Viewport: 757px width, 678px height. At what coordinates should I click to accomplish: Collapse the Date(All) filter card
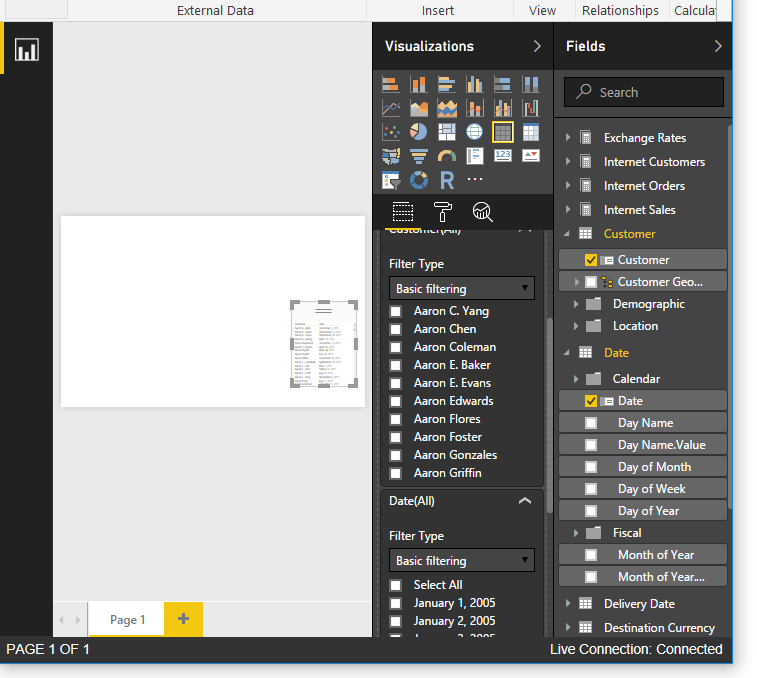(x=525, y=501)
